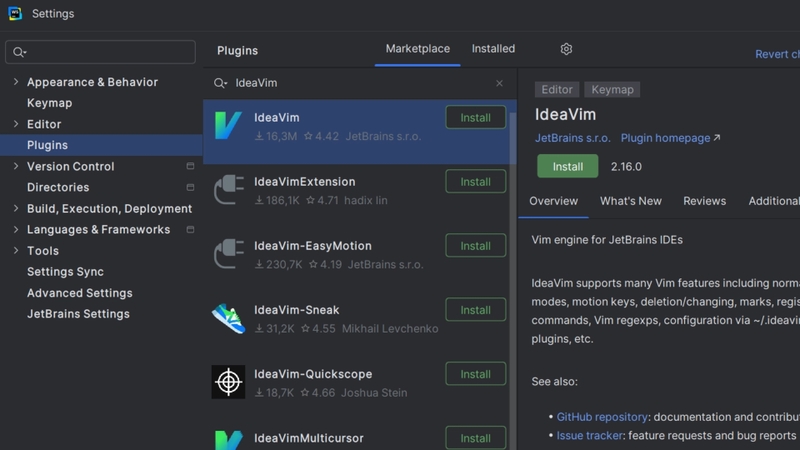The image size is (800, 450).
Task: Click the IdeaVimExtension plug icon
Action: [x=228, y=190]
